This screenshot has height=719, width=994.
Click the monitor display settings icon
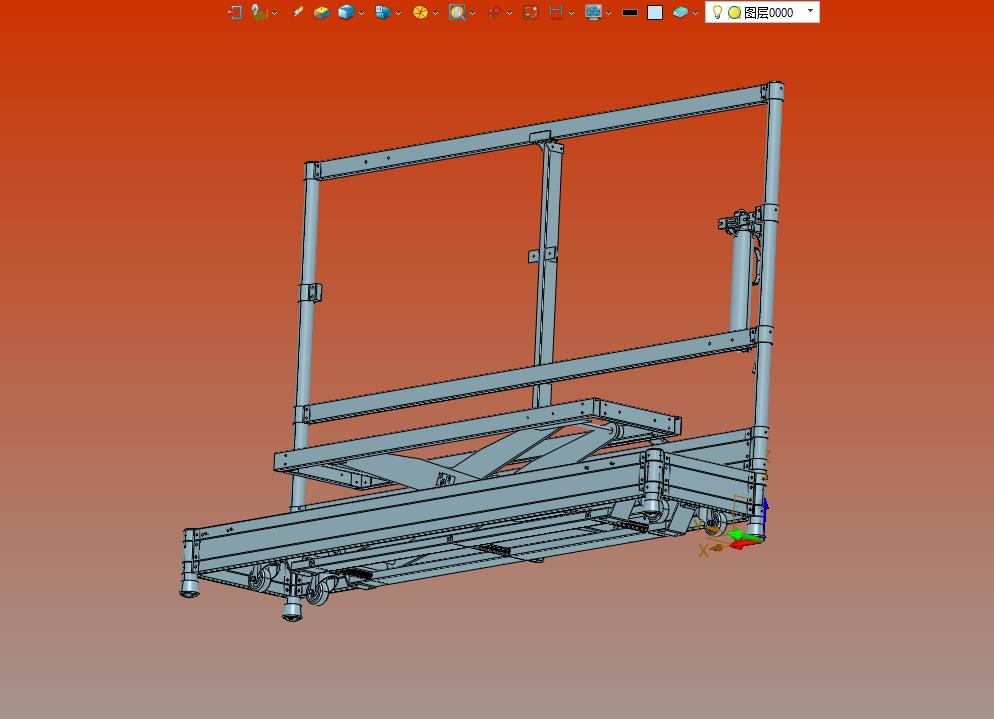(x=593, y=12)
